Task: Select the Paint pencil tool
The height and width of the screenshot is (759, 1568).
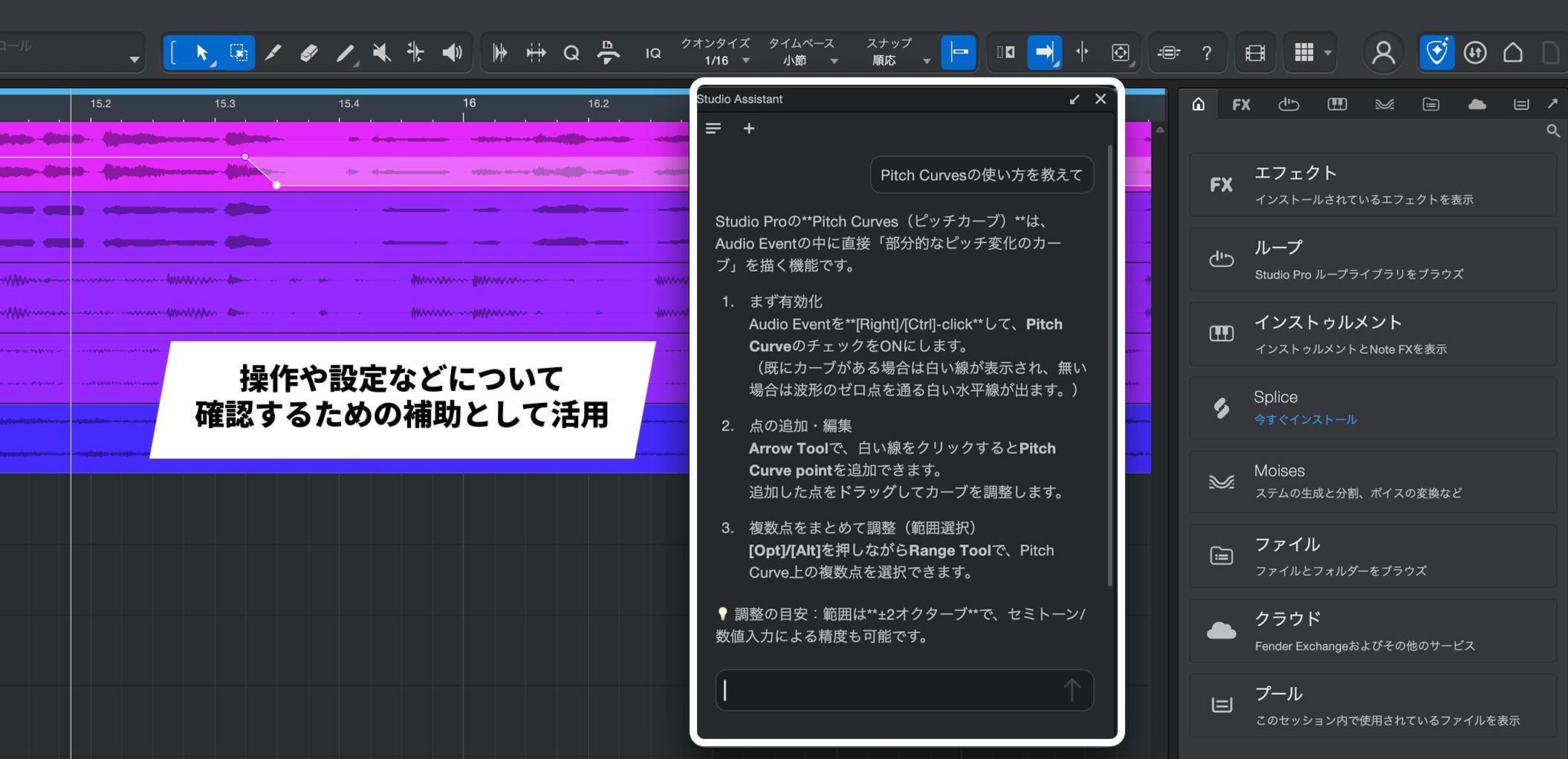Action: point(345,53)
